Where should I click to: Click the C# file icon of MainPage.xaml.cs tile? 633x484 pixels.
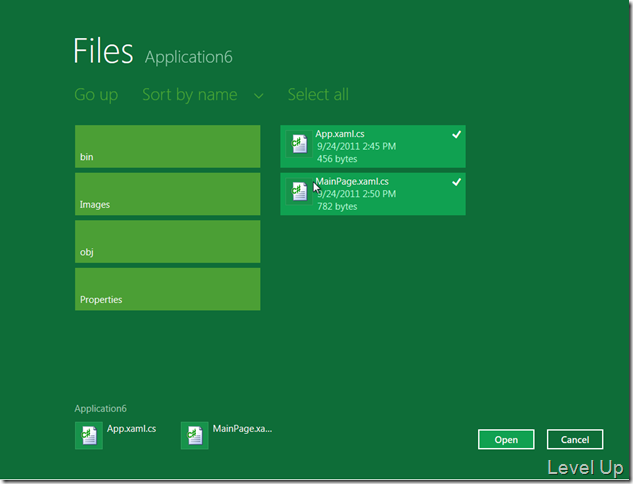click(299, 191)
